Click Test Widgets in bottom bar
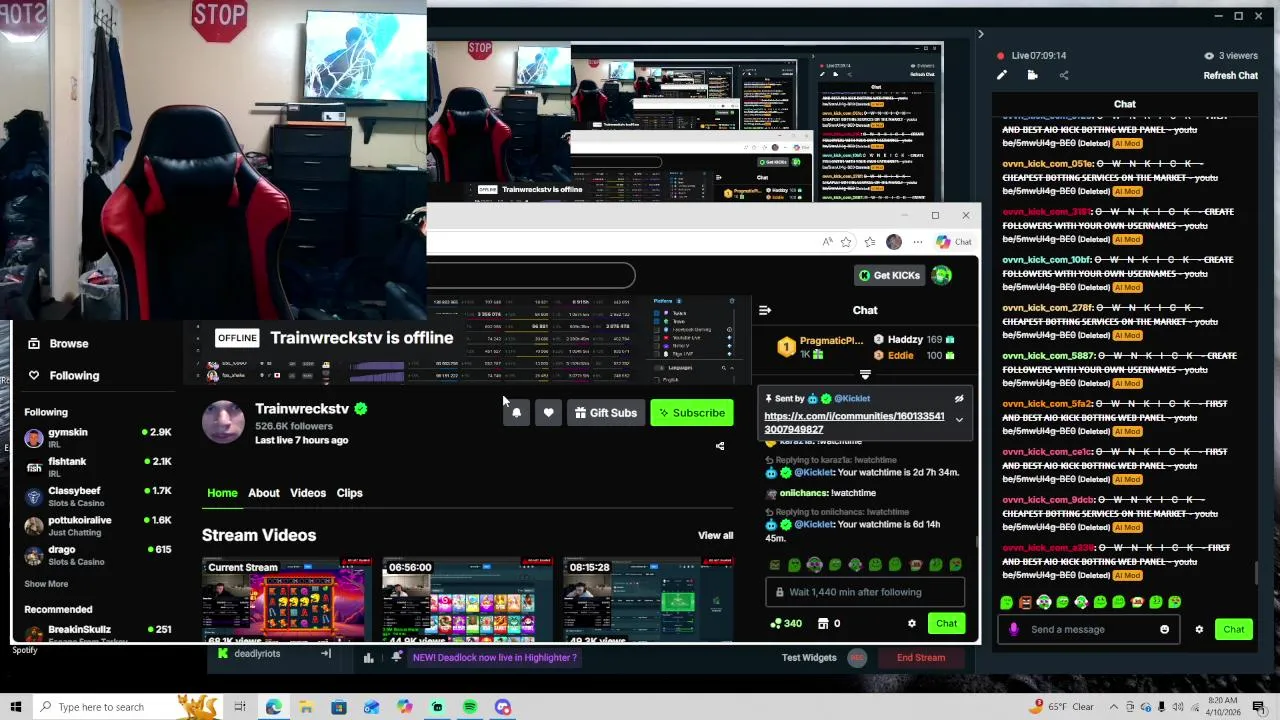 (x=809, y=657)
